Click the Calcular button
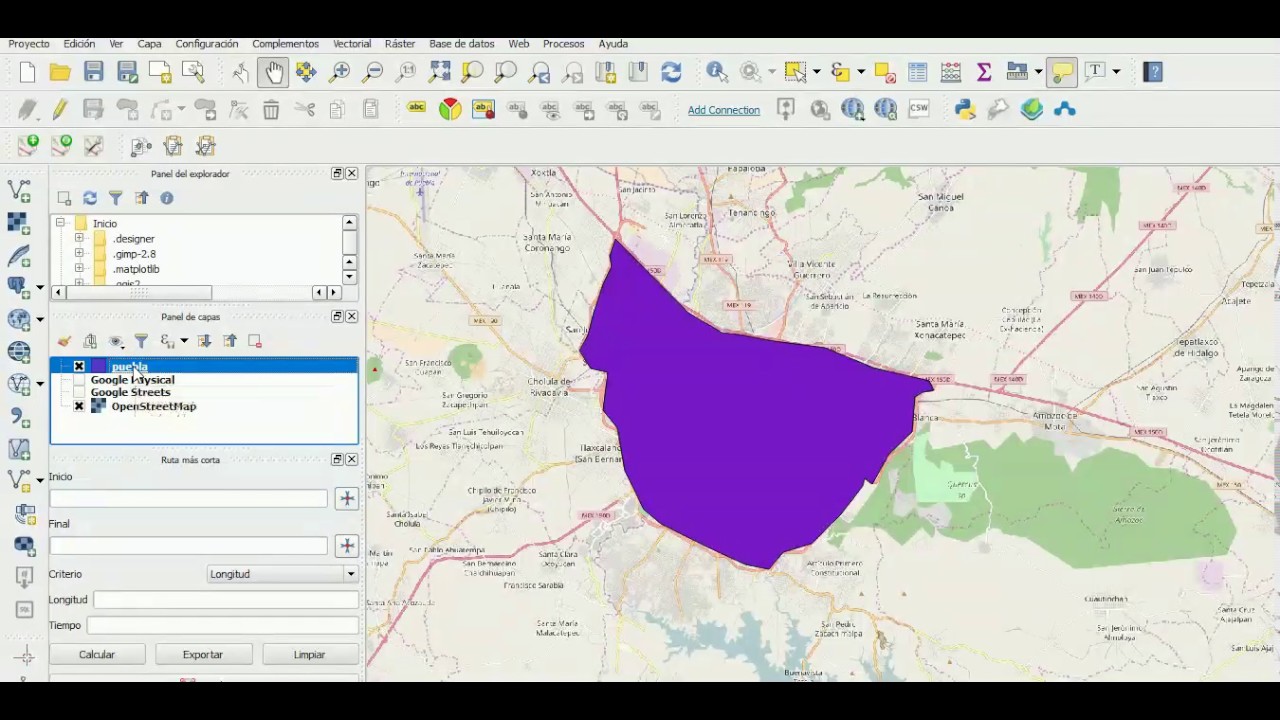This screenshot has height=720, width=1280. click(97, 654)
